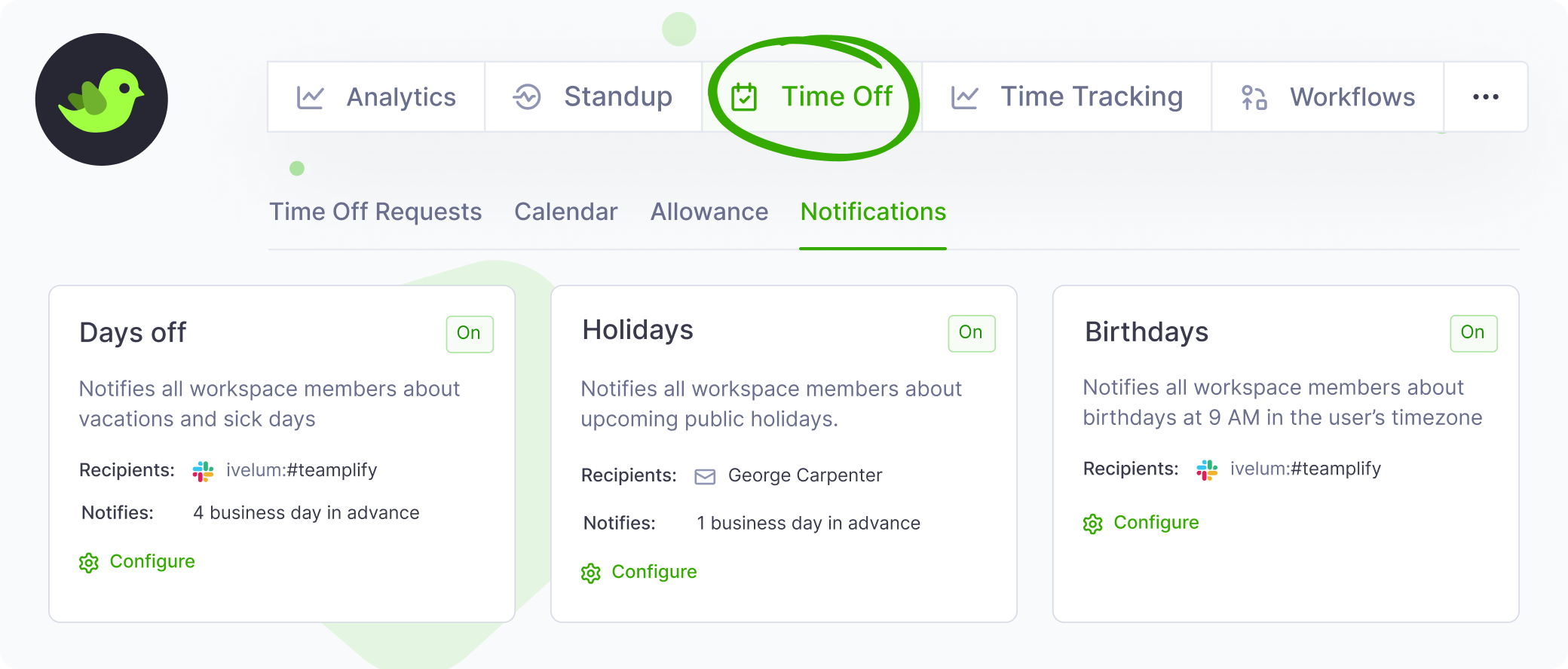Screen dimensions: 1568x669
Task: Click the Holidays Configure link
Action: pos(654,573)
